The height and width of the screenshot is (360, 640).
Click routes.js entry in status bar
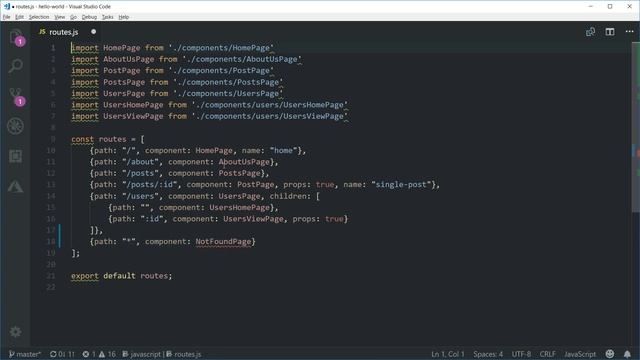tap(184, 354)
